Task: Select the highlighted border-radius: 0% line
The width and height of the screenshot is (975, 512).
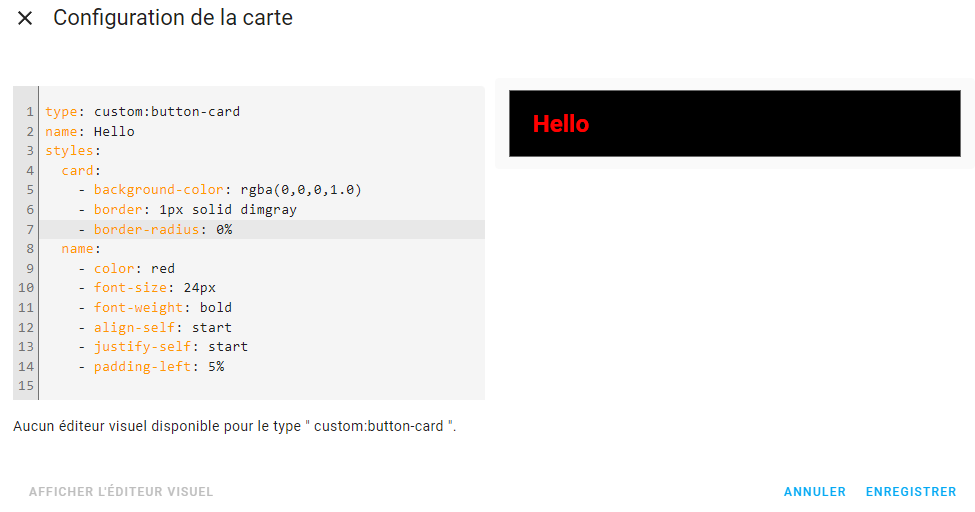Action: [x=162, y=229]
